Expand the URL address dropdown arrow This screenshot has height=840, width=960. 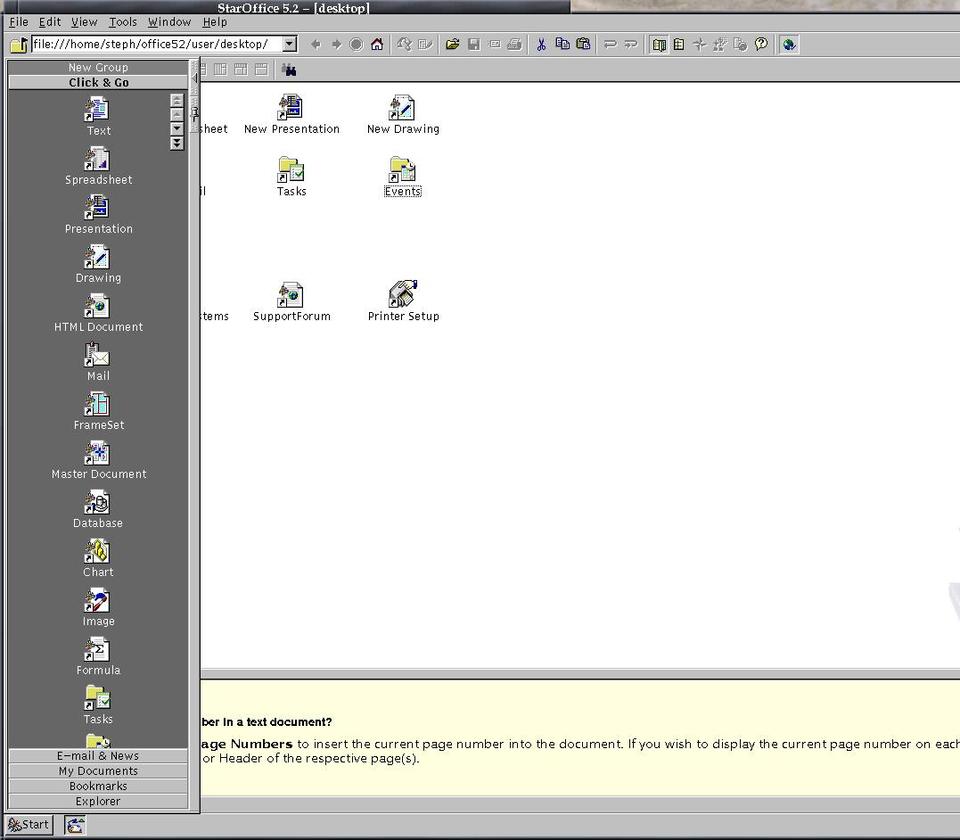coord(289,44)
